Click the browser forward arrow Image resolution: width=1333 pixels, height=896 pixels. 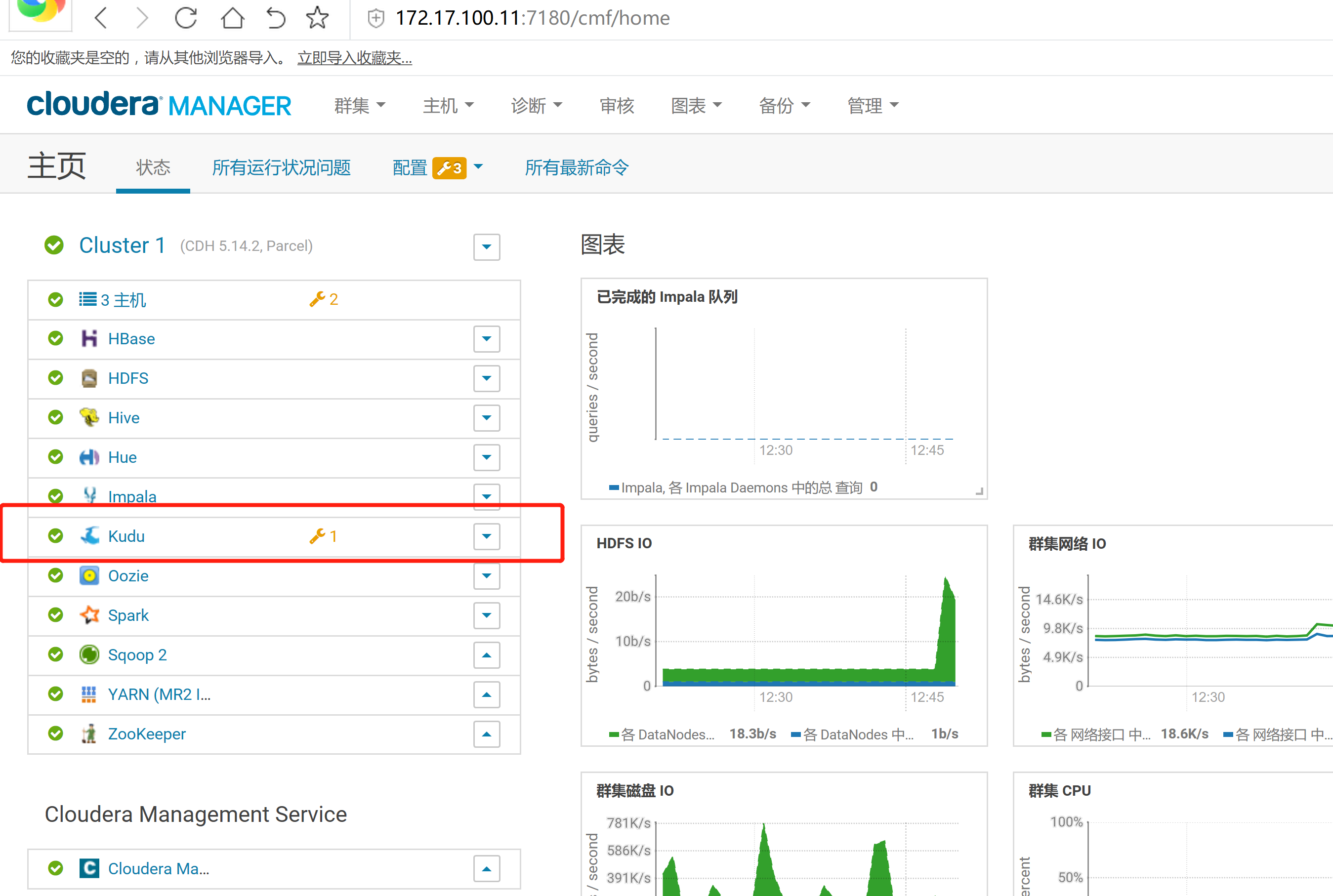[142, 18]
